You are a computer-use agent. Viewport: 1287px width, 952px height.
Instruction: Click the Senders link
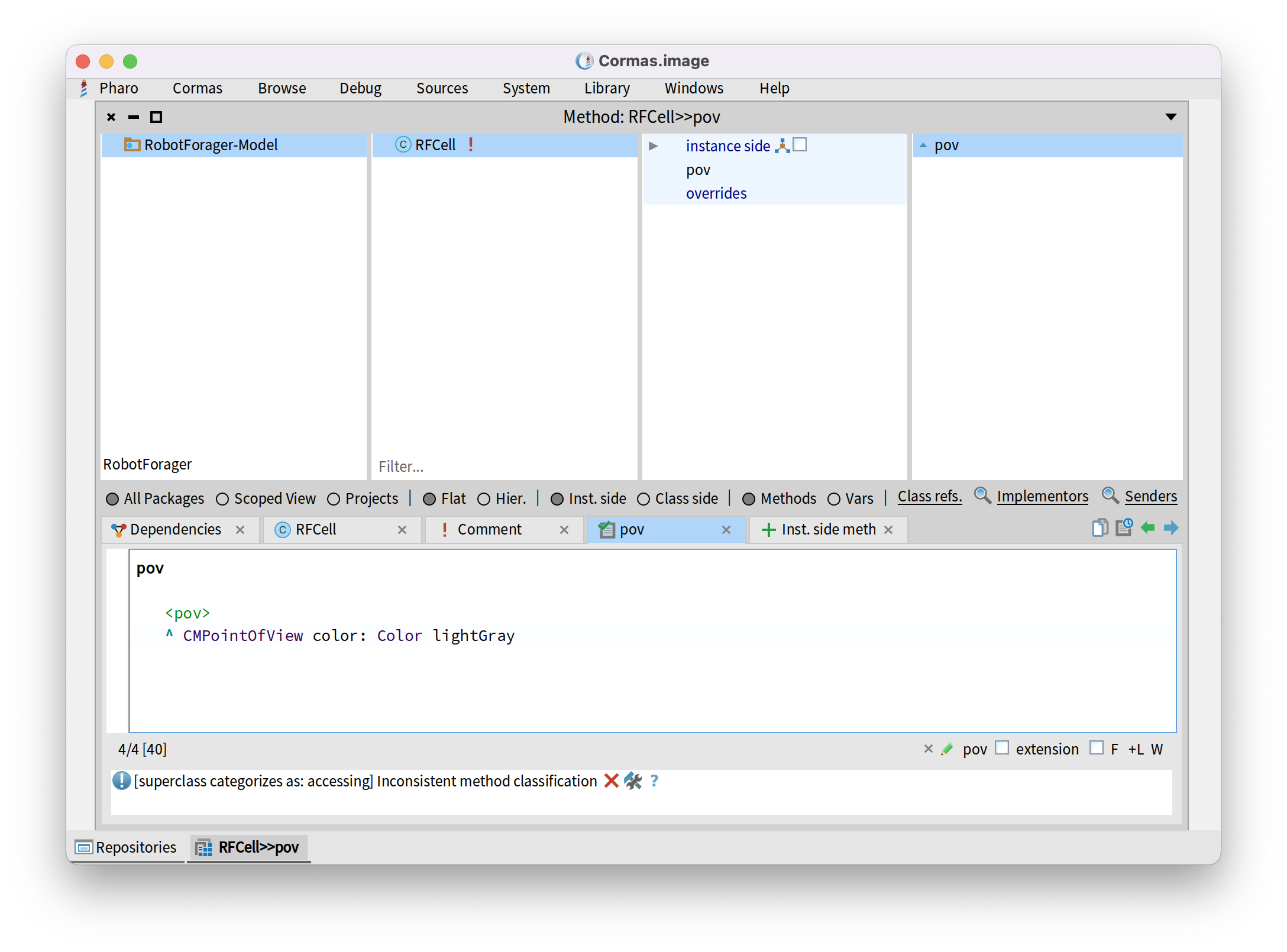(1150, 496)
